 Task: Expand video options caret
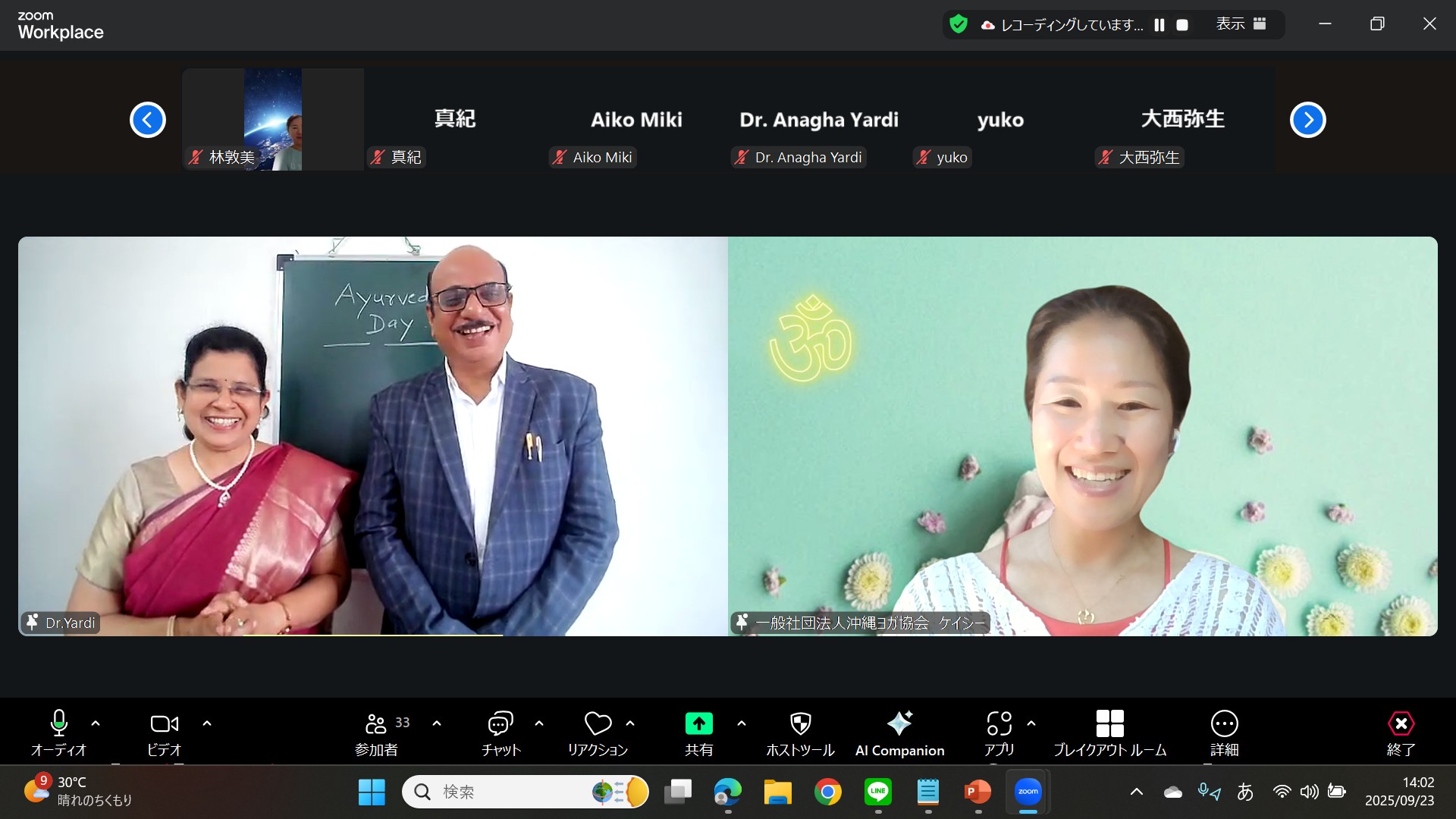click(207, 723)
